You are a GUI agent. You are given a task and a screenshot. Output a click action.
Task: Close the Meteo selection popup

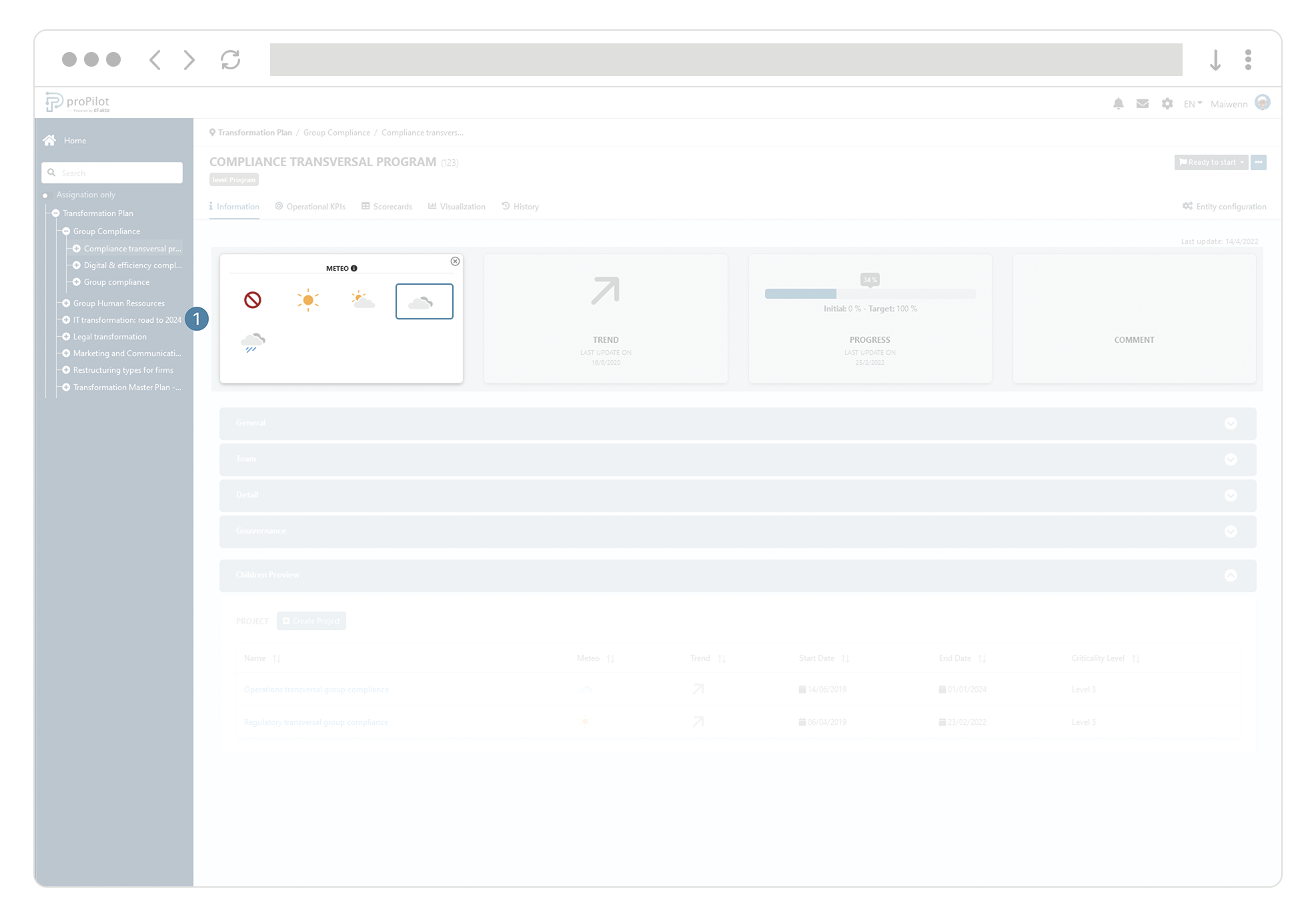[455, 261]
